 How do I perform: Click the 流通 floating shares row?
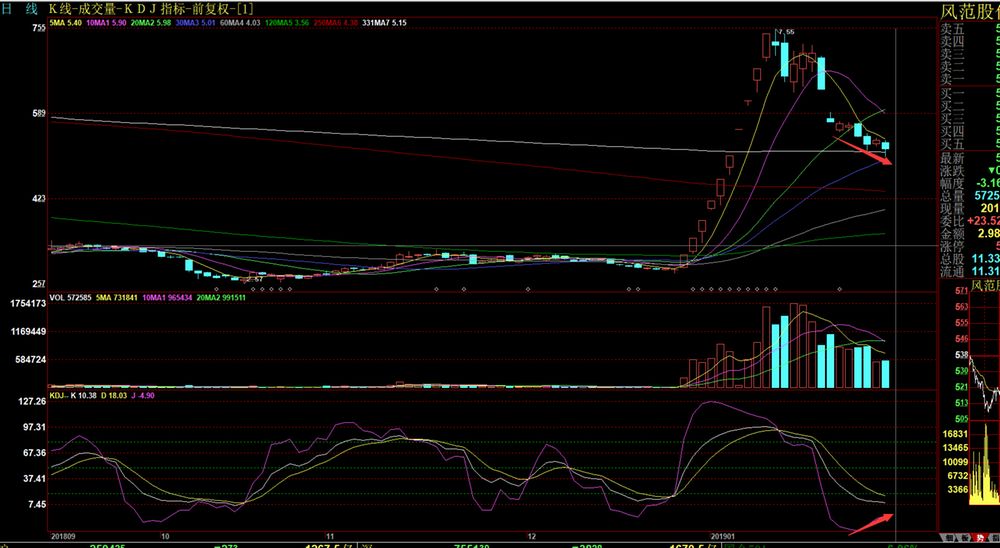(970, 271)
